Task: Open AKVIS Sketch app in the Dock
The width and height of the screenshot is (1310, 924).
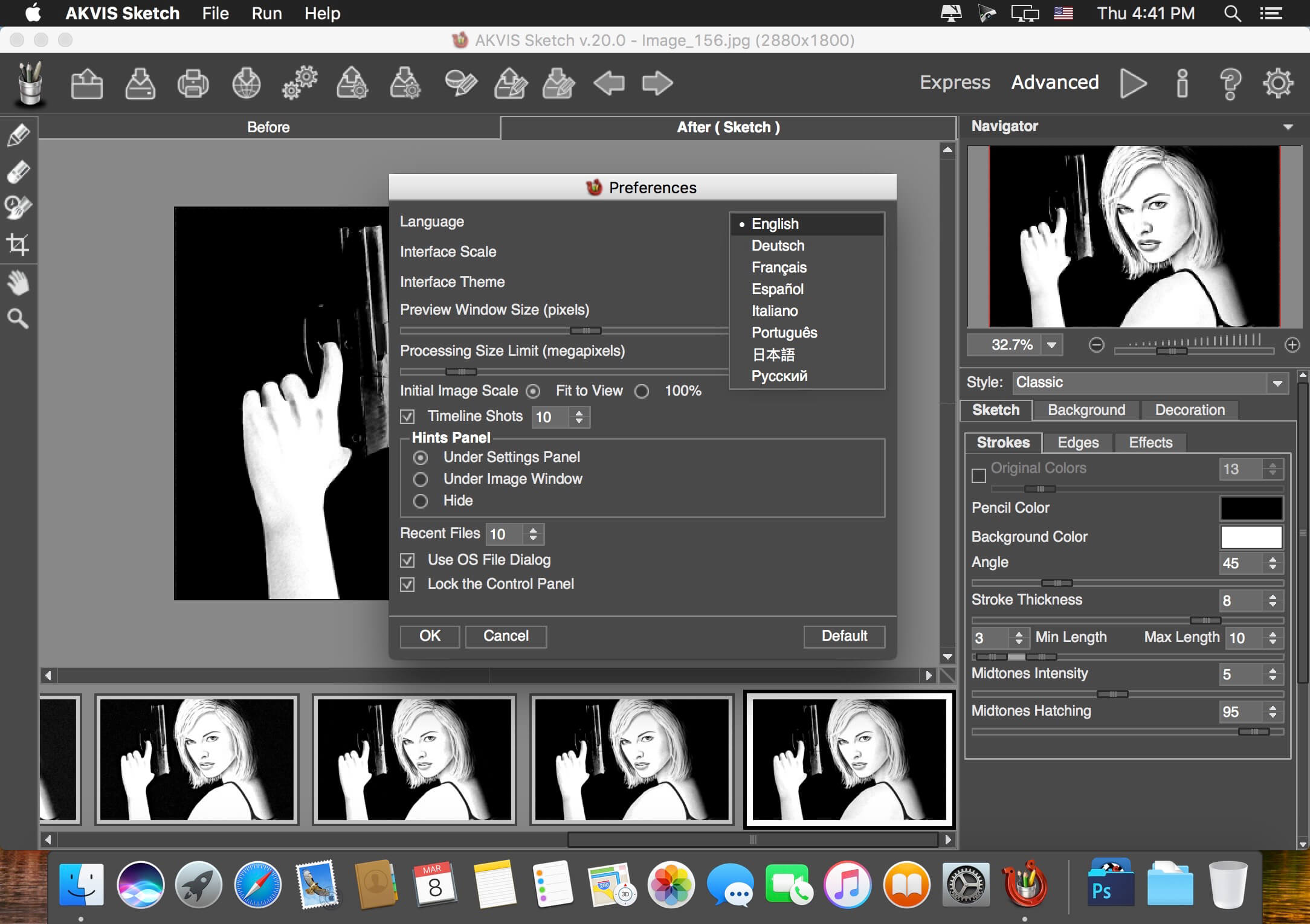Action: pos(1024,885)
